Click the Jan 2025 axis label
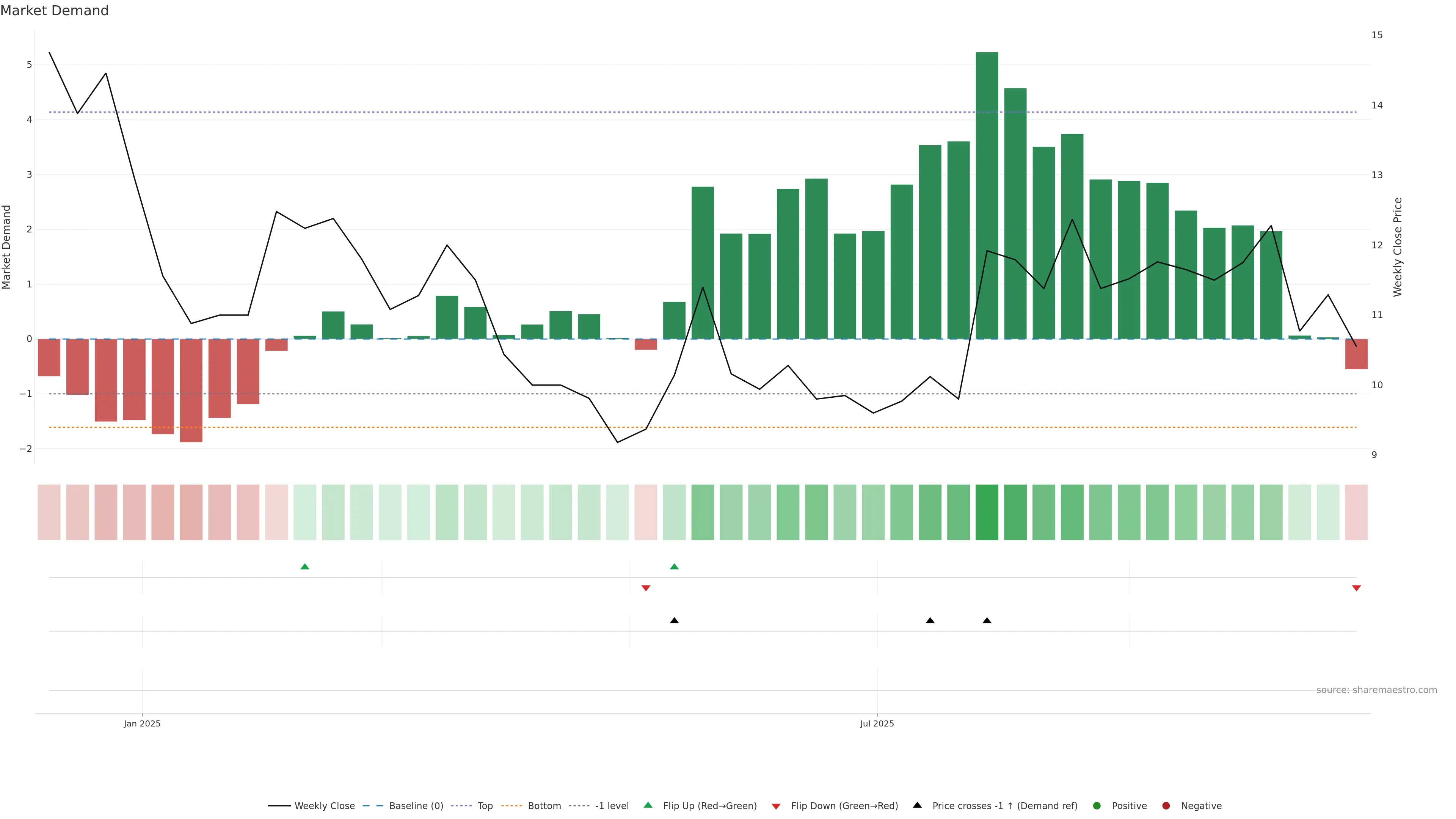Screen dimensions: 1456x819 click(143, 723)
